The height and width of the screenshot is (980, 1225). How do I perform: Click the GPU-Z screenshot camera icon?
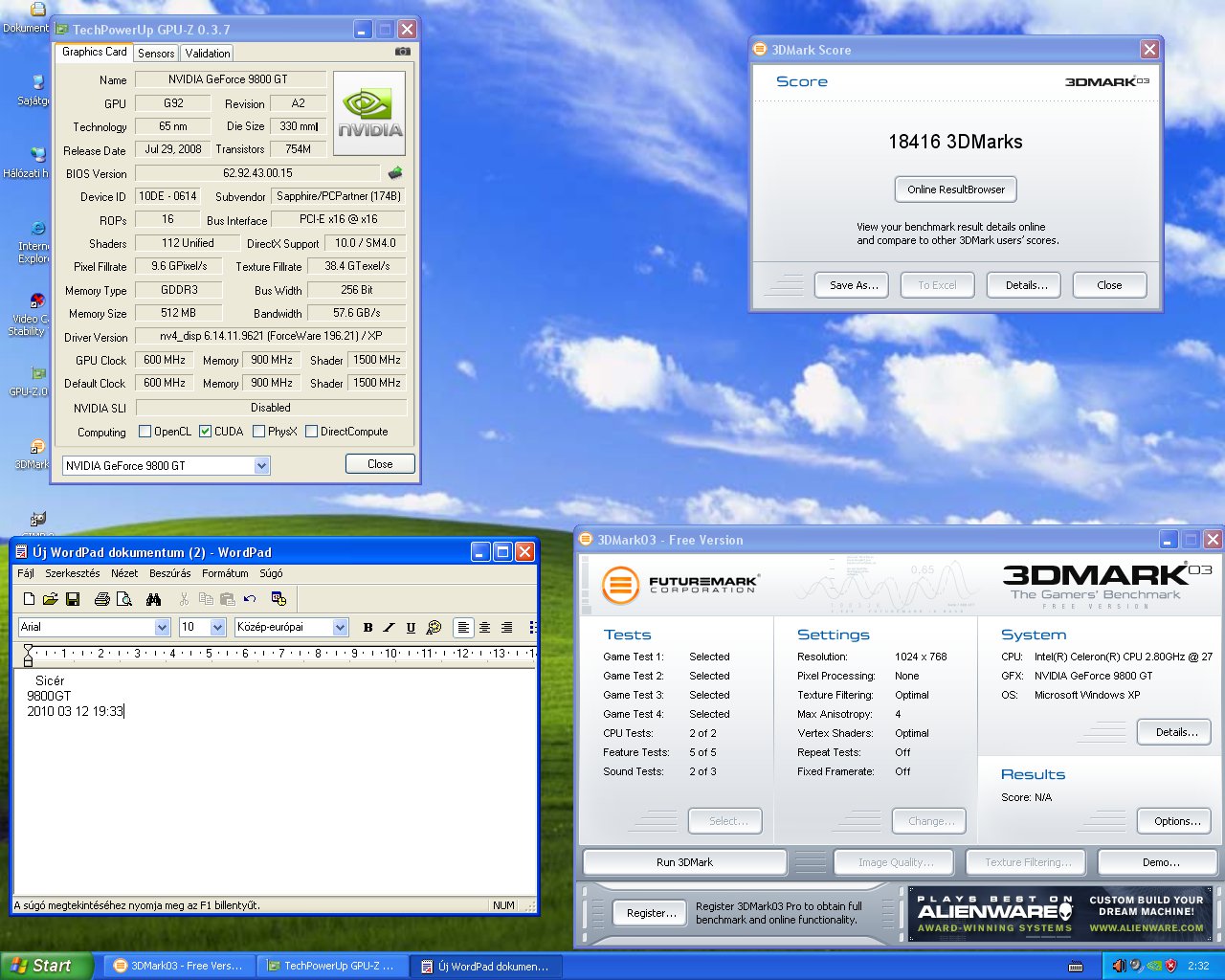coord(403,52)
